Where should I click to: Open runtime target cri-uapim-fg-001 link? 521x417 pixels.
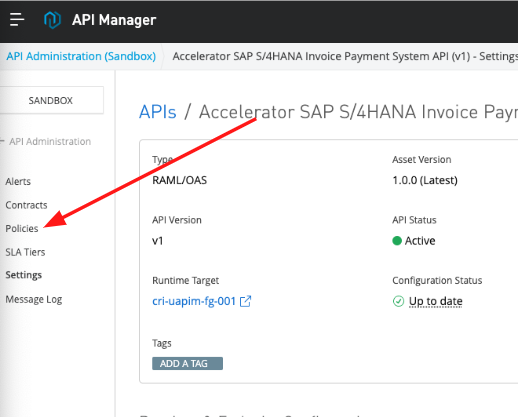[194, 301]
